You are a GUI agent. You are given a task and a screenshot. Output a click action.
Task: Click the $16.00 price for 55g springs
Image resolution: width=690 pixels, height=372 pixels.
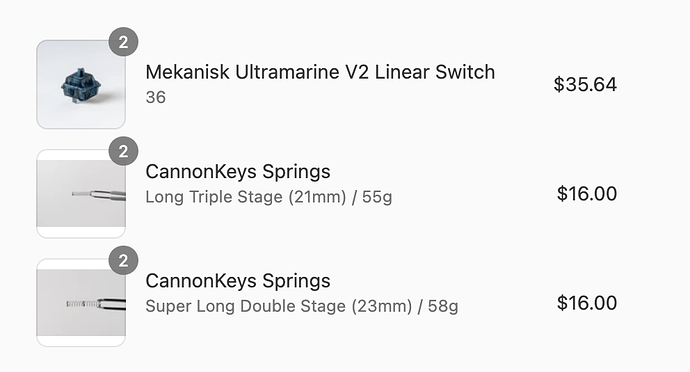click(x=587, y=194)
